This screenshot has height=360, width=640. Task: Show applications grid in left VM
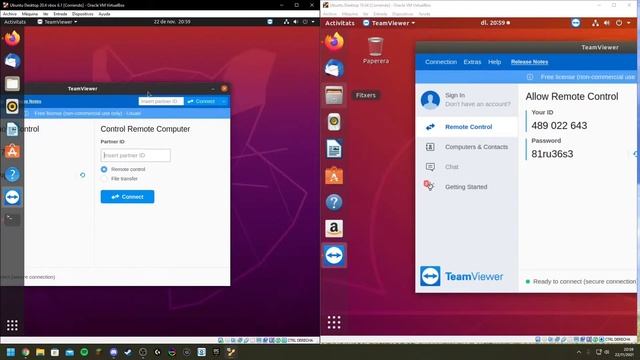(x=12, y=325)
